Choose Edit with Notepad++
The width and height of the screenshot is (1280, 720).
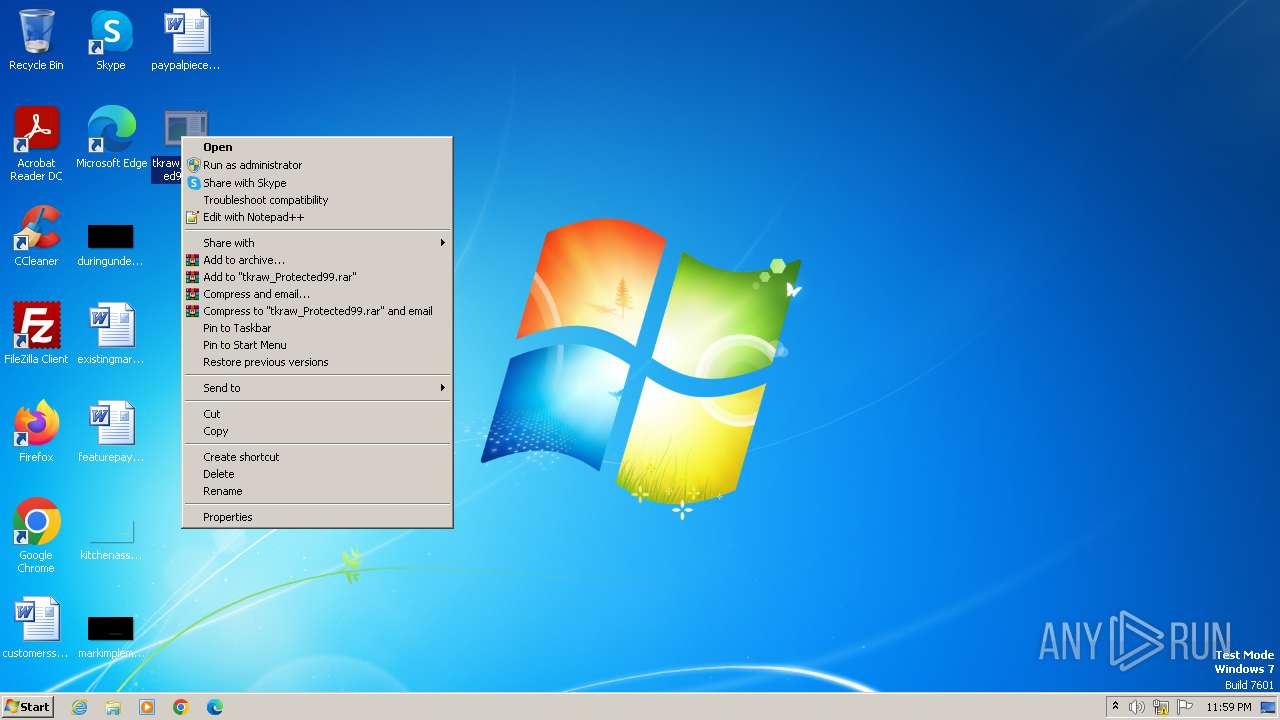[317, 217]
